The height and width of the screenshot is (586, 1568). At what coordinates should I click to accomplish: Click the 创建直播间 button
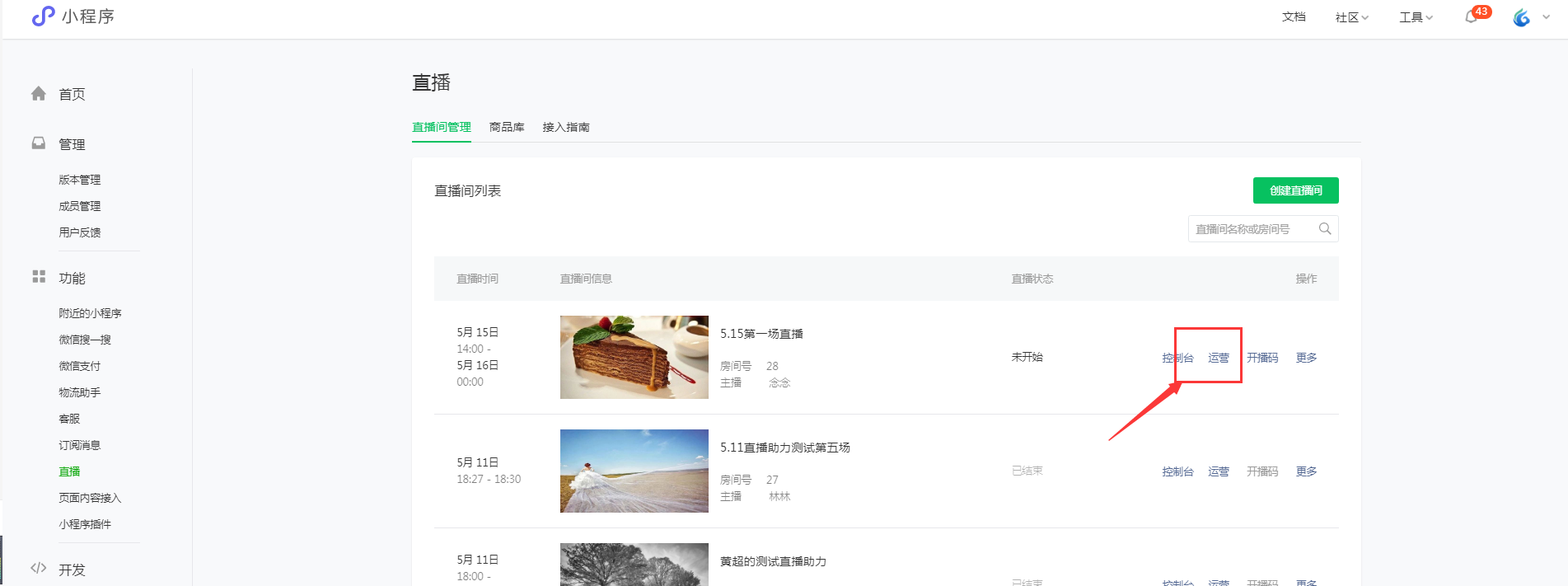1295,190
